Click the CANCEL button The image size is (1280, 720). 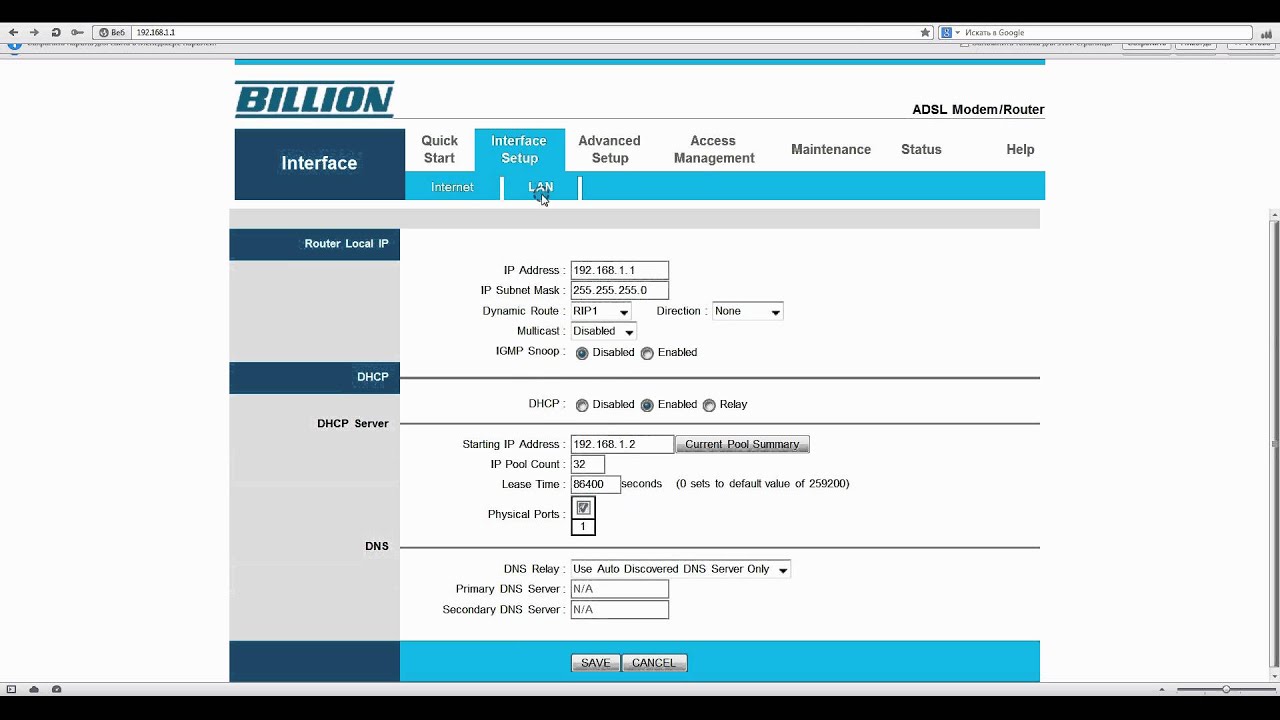pyautogui.click(x=654, y=663)
